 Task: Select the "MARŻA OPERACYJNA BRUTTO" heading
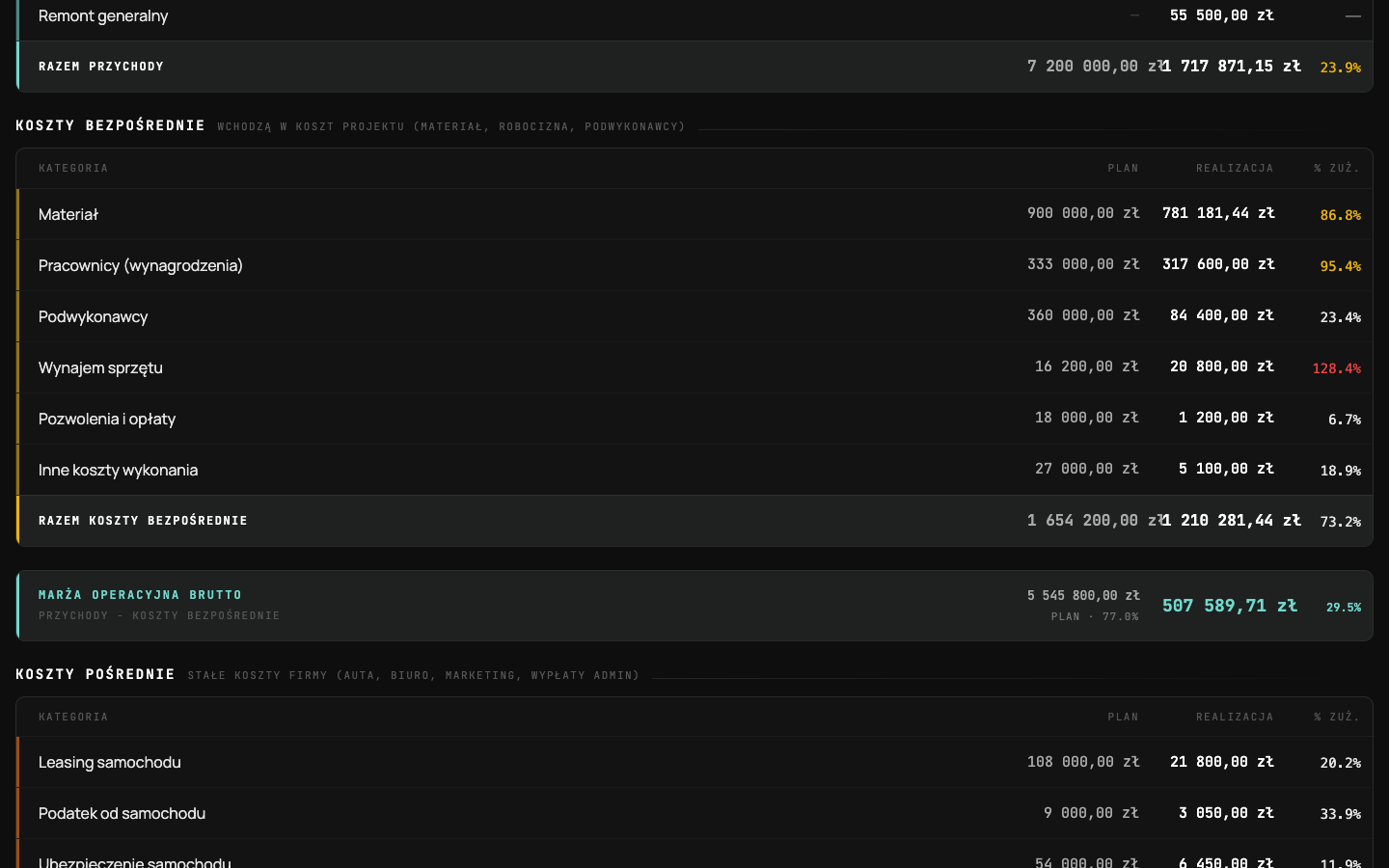point(140,595)
